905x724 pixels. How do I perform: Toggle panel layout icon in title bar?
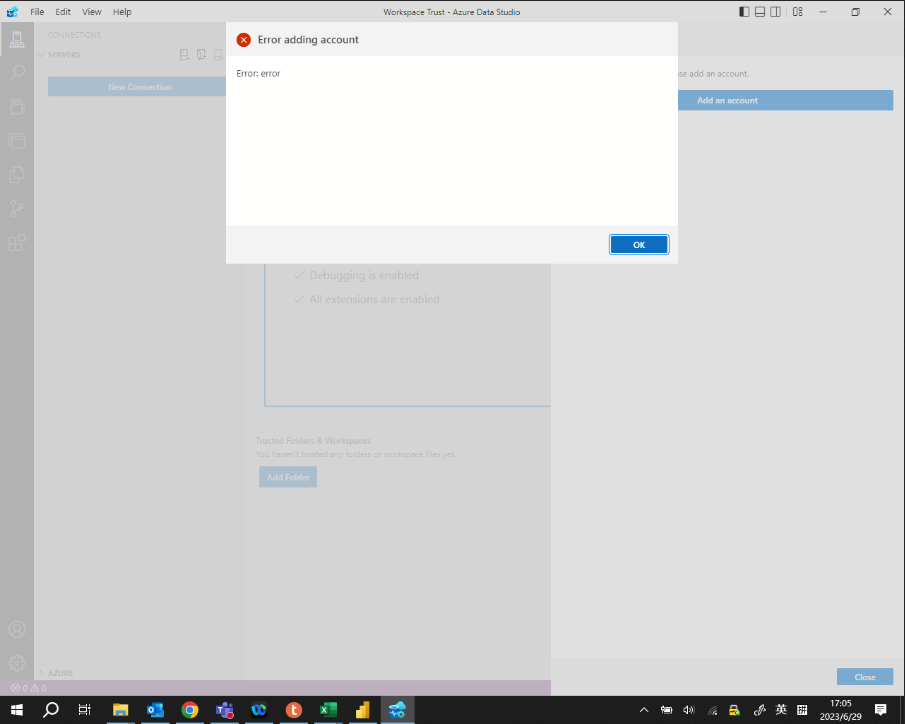coord(760,12)
